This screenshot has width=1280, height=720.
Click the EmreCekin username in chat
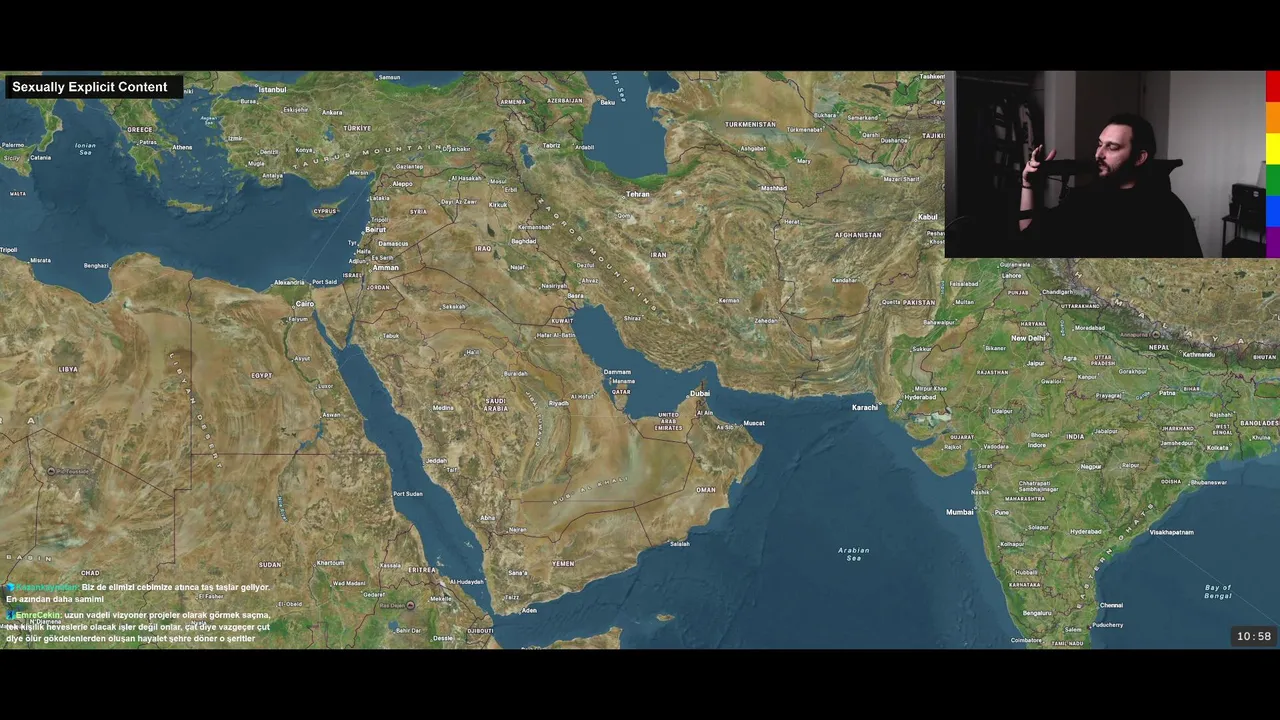tap(38, 615)
